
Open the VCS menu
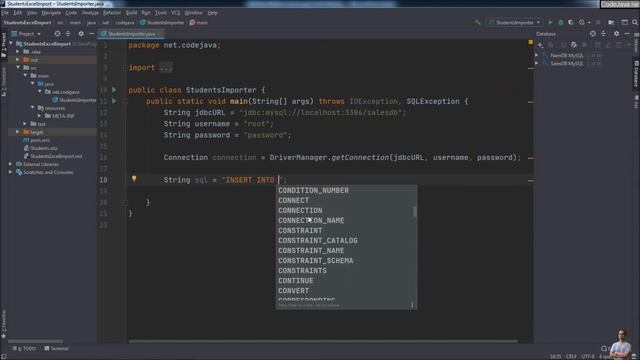point(176,13)
